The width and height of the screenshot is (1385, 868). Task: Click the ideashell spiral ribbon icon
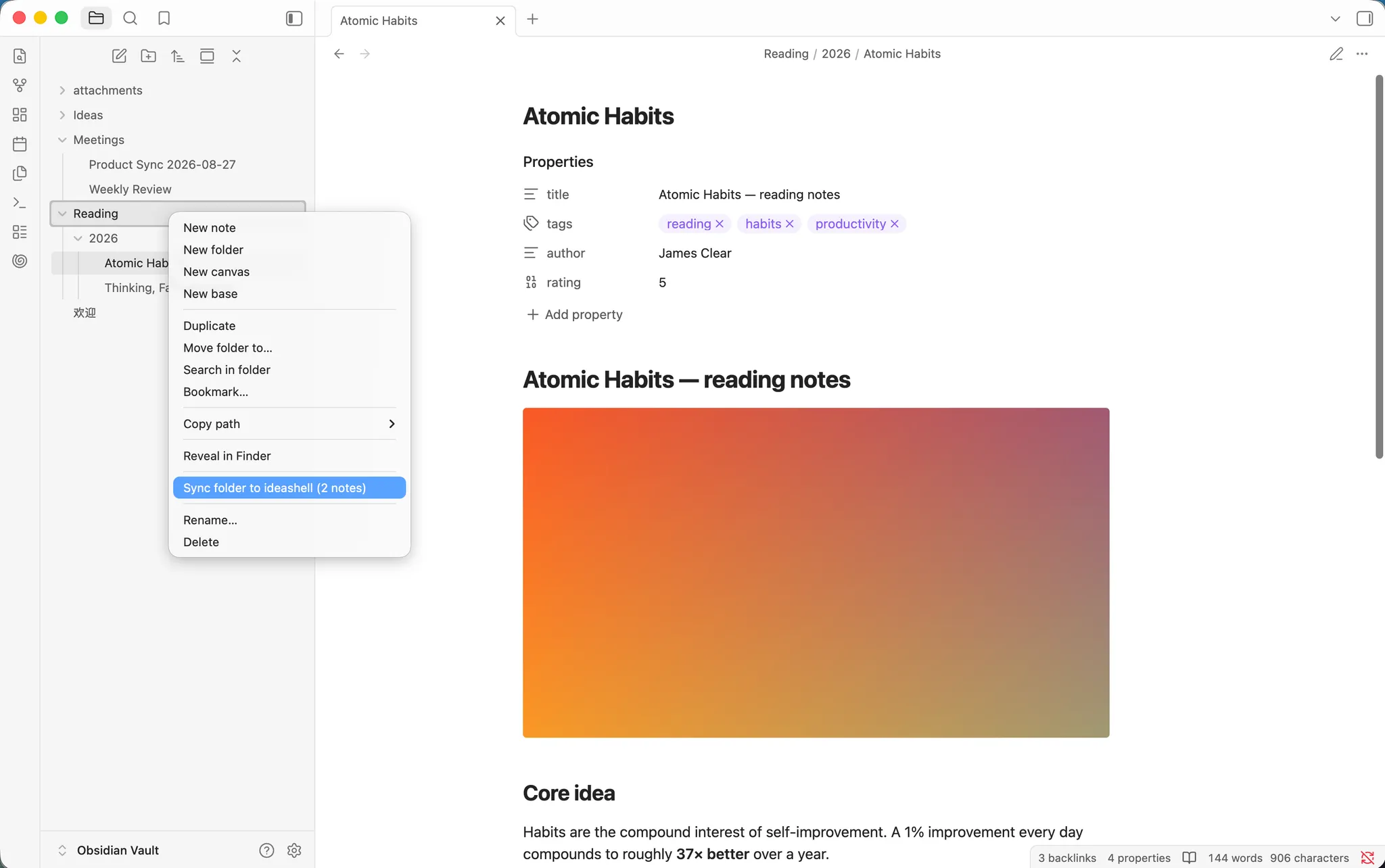pos(20,261)
